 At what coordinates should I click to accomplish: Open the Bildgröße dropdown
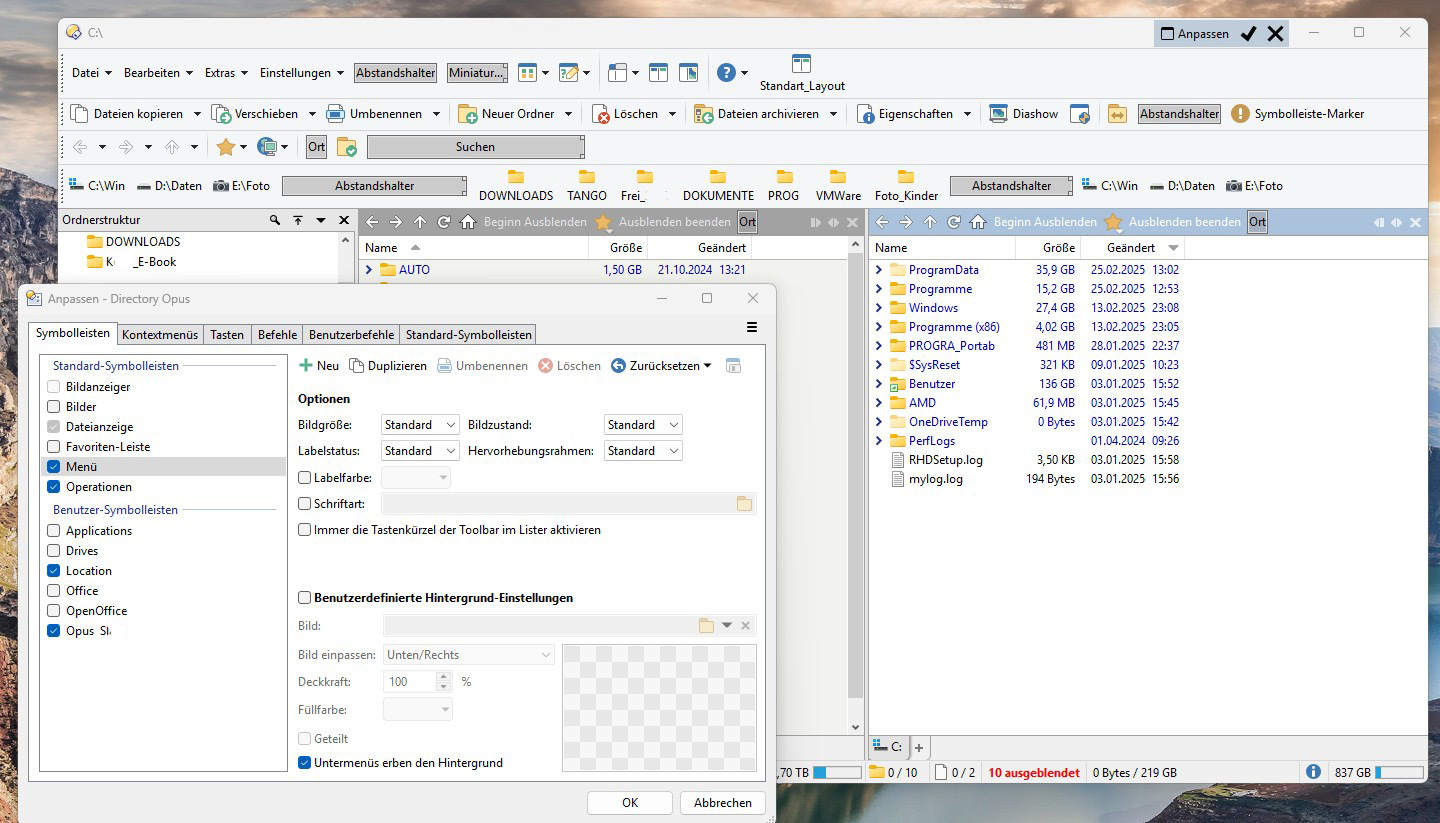420,425
